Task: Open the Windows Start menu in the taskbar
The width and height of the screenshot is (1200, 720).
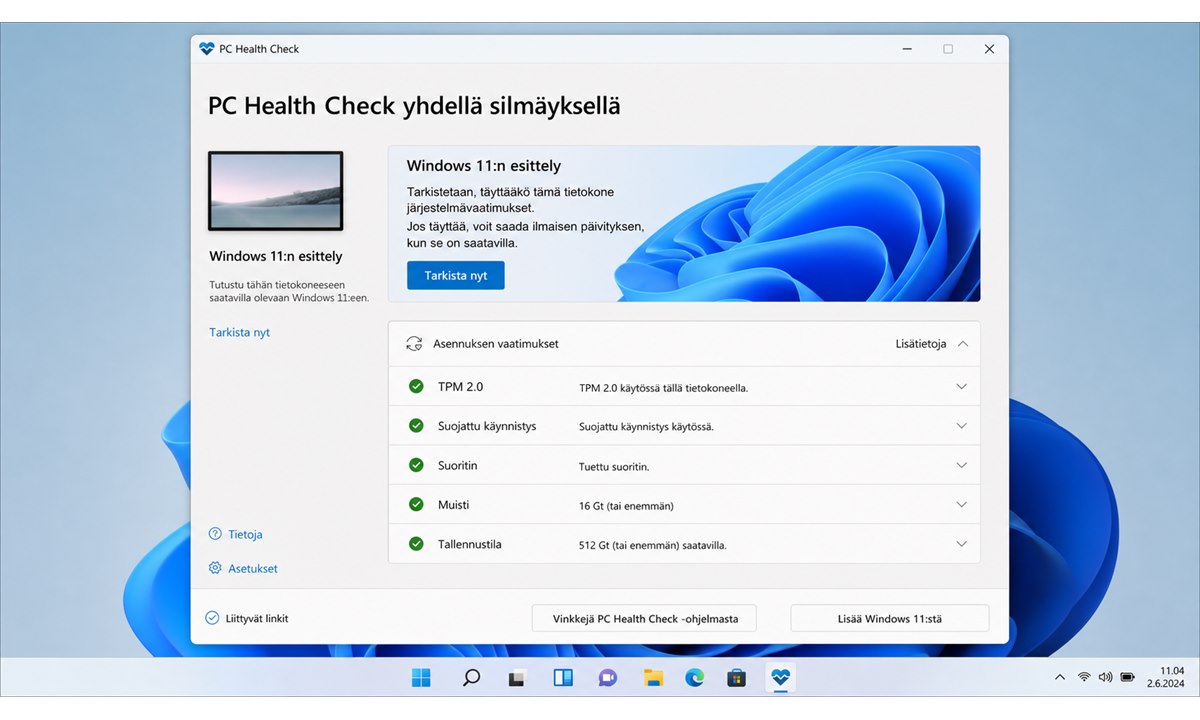Action: click(421, 678)
